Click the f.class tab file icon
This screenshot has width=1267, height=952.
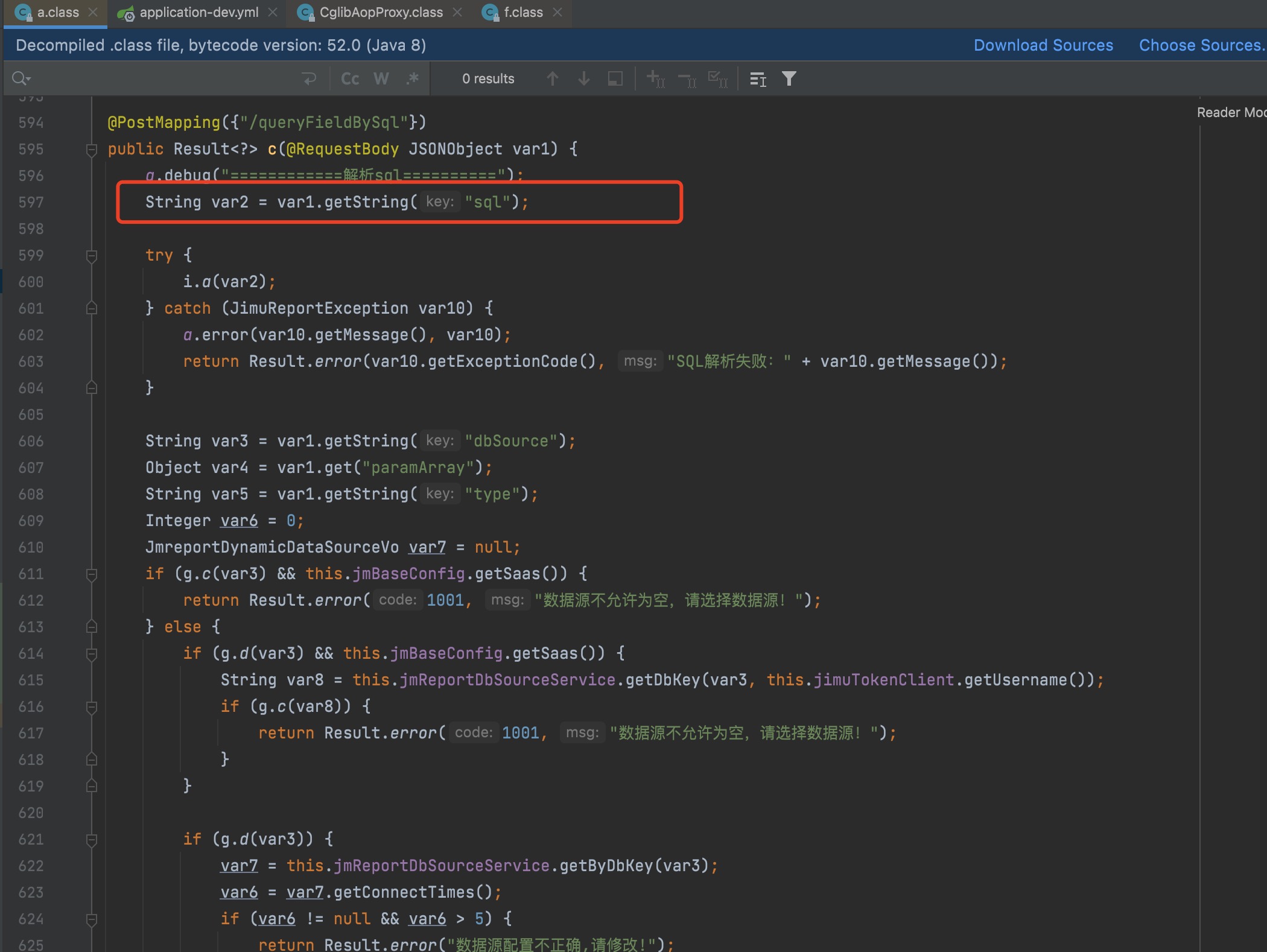click(491, 13)
